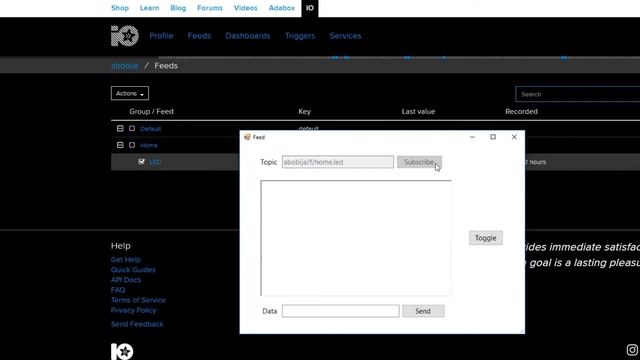Click the Instagram icon in the footer
Image resolution: width=640 pixels, height=360 pixels.
[x=632, y=350]
